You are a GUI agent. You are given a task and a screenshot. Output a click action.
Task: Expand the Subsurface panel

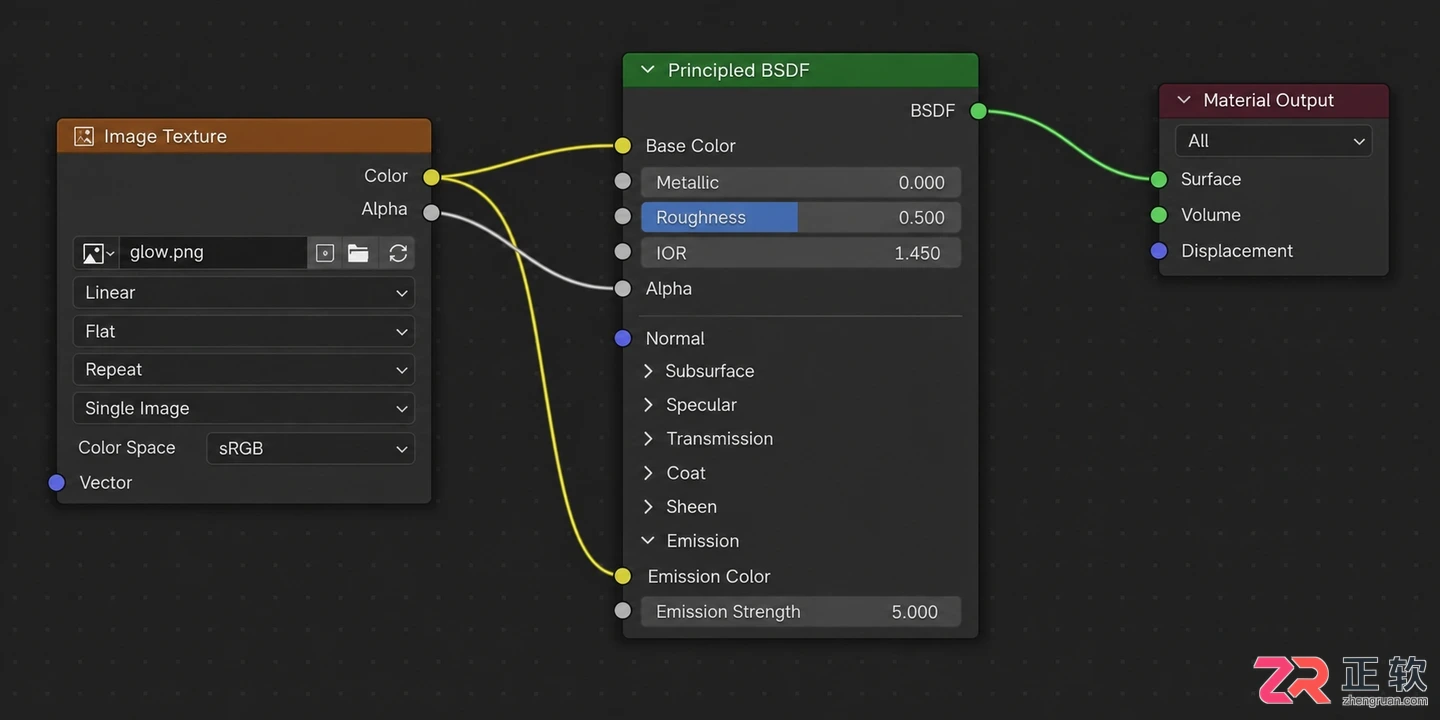(x=647, y=371)
